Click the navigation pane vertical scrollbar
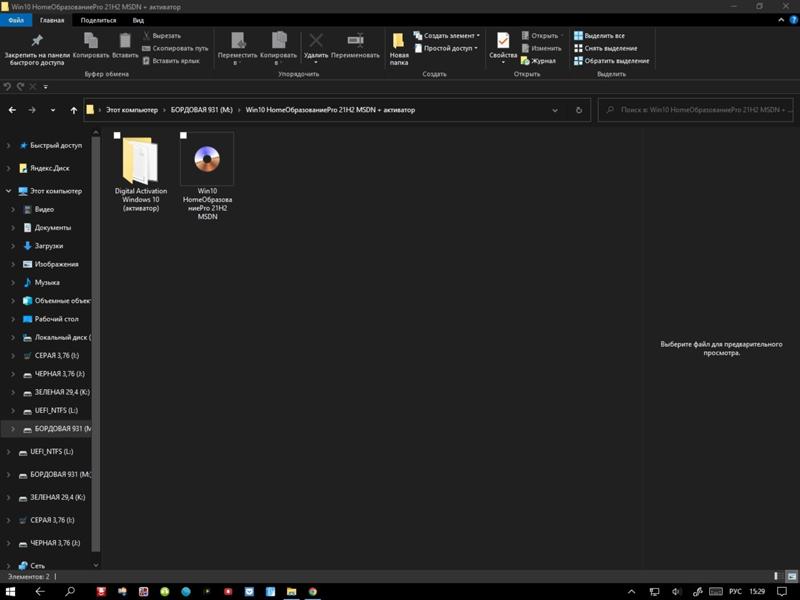The height and width of the screenshot is (600, 800). pos(96,344)
